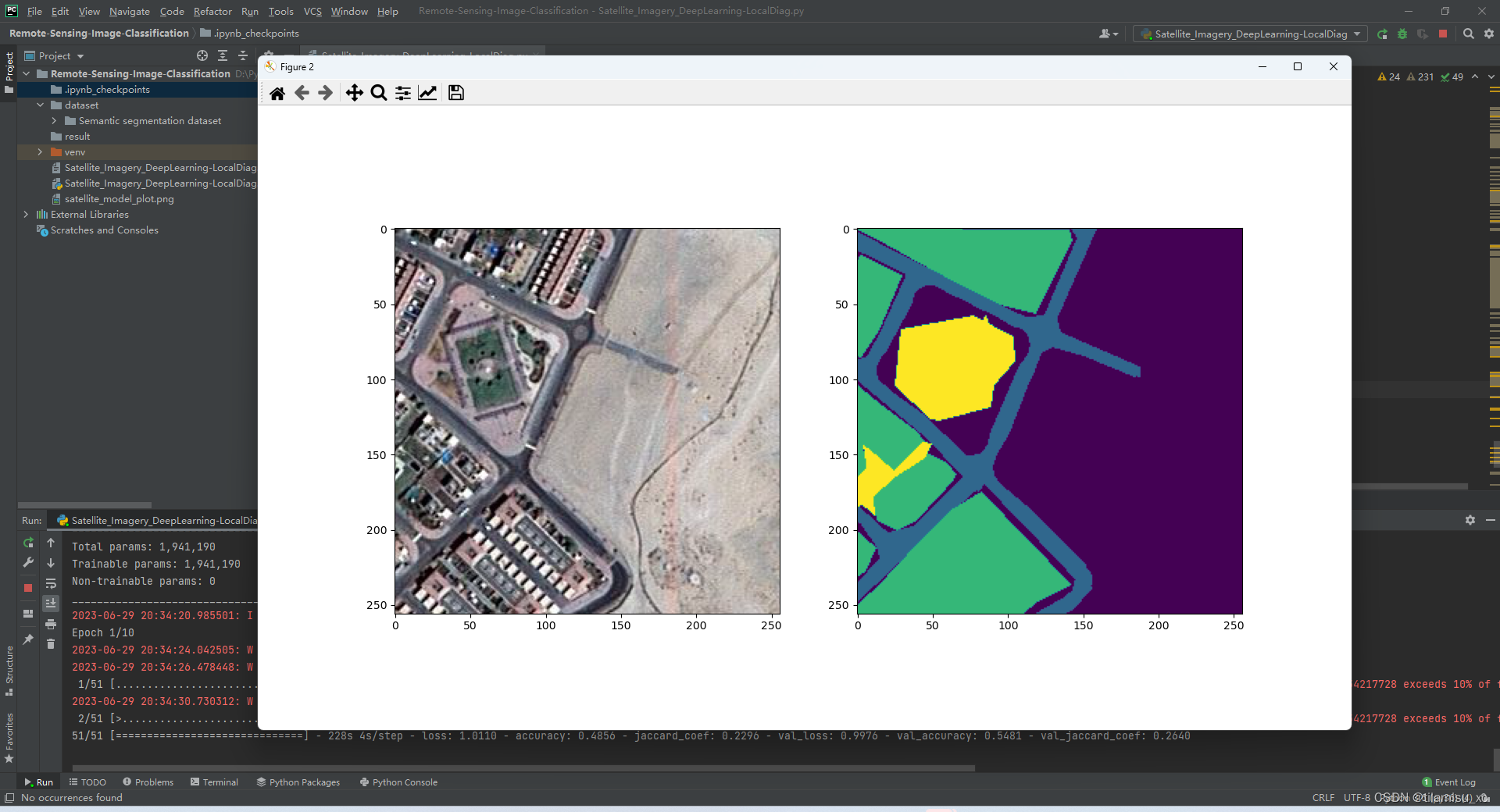Collapse the dataset folder
Viewport: 1500px width, 812px height.
pos(41,105)
